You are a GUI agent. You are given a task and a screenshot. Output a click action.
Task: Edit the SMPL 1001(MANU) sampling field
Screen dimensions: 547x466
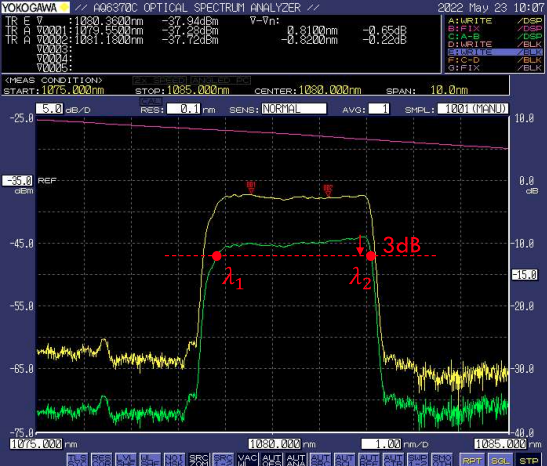pos(473,109)
